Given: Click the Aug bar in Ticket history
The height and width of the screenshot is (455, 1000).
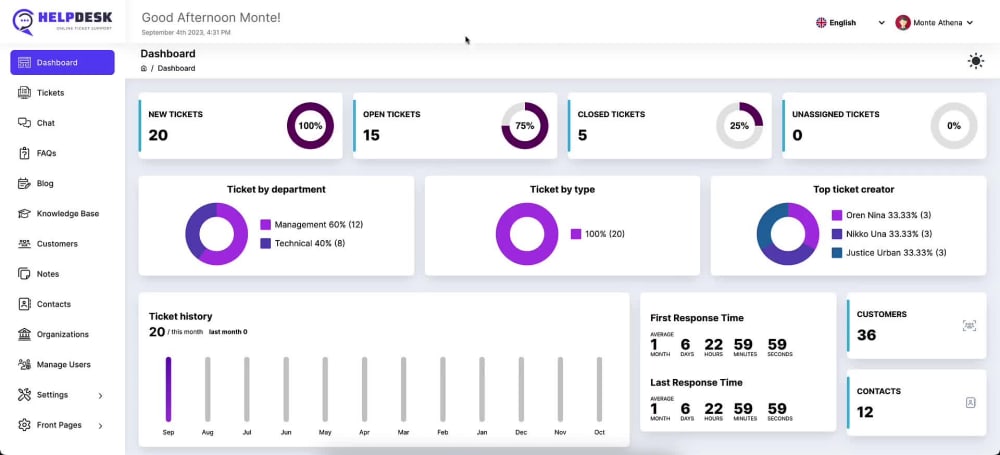Looking at the screenshot, I should click(x=207, y=389).
